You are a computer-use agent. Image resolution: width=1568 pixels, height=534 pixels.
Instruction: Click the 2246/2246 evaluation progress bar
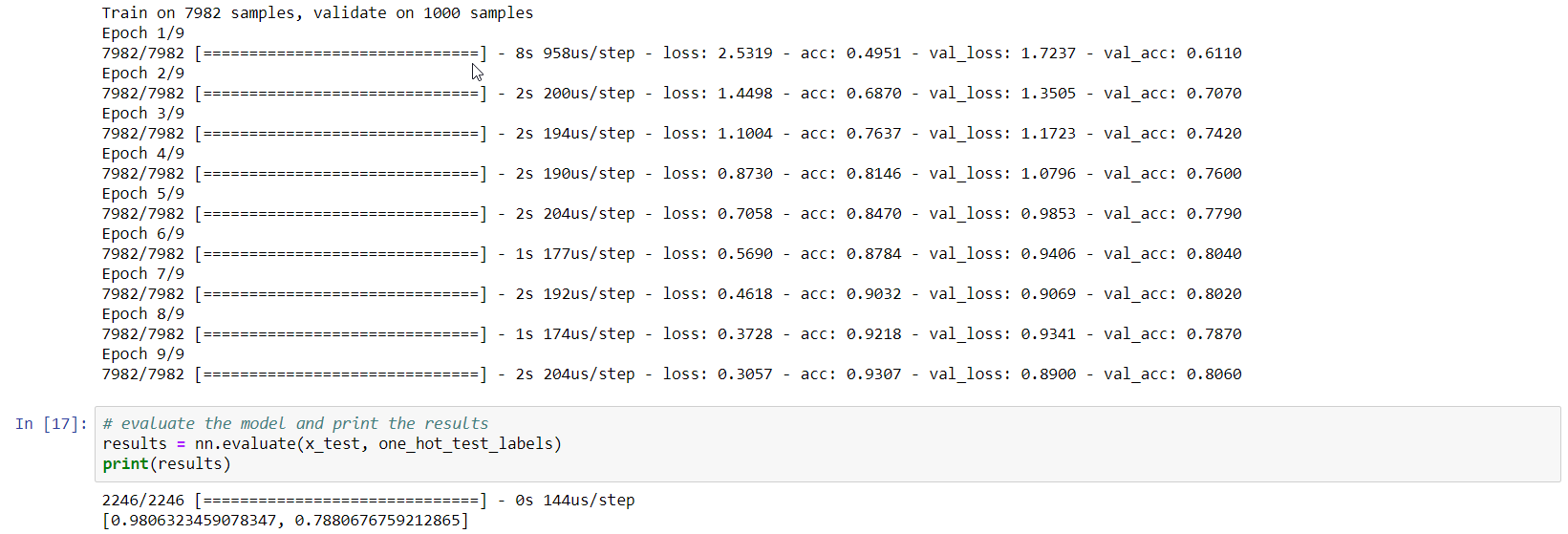pyautogui.click(x=340, y=501)
